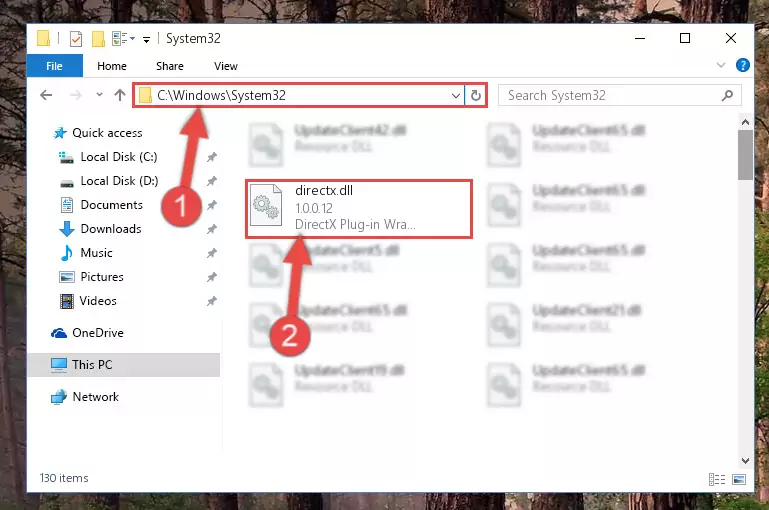Click the Downloads blue arrow icon
The image size is (769, 510).
(x=67, y=229)
